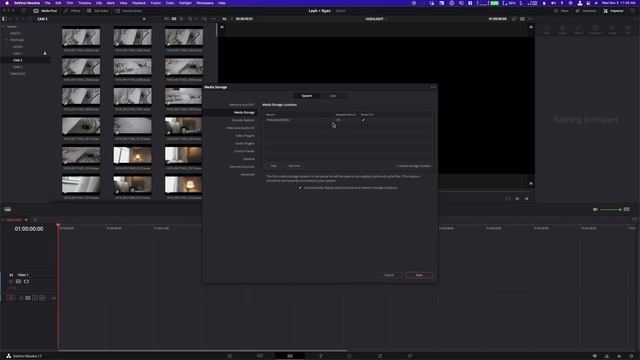This screenshot has height=360, width=640.
Task: Go to the Media page icon
Action: click(x=230, y=356)
